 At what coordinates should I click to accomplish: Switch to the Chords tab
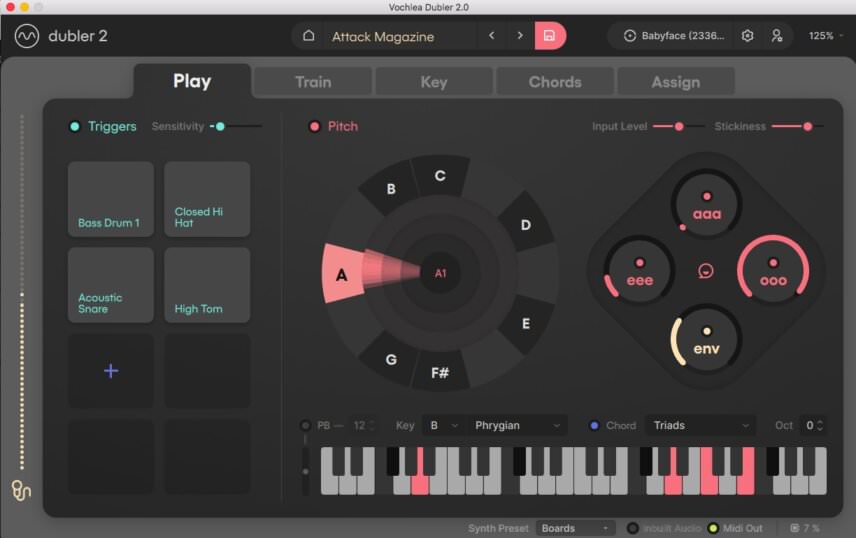[x=555, y=82]
